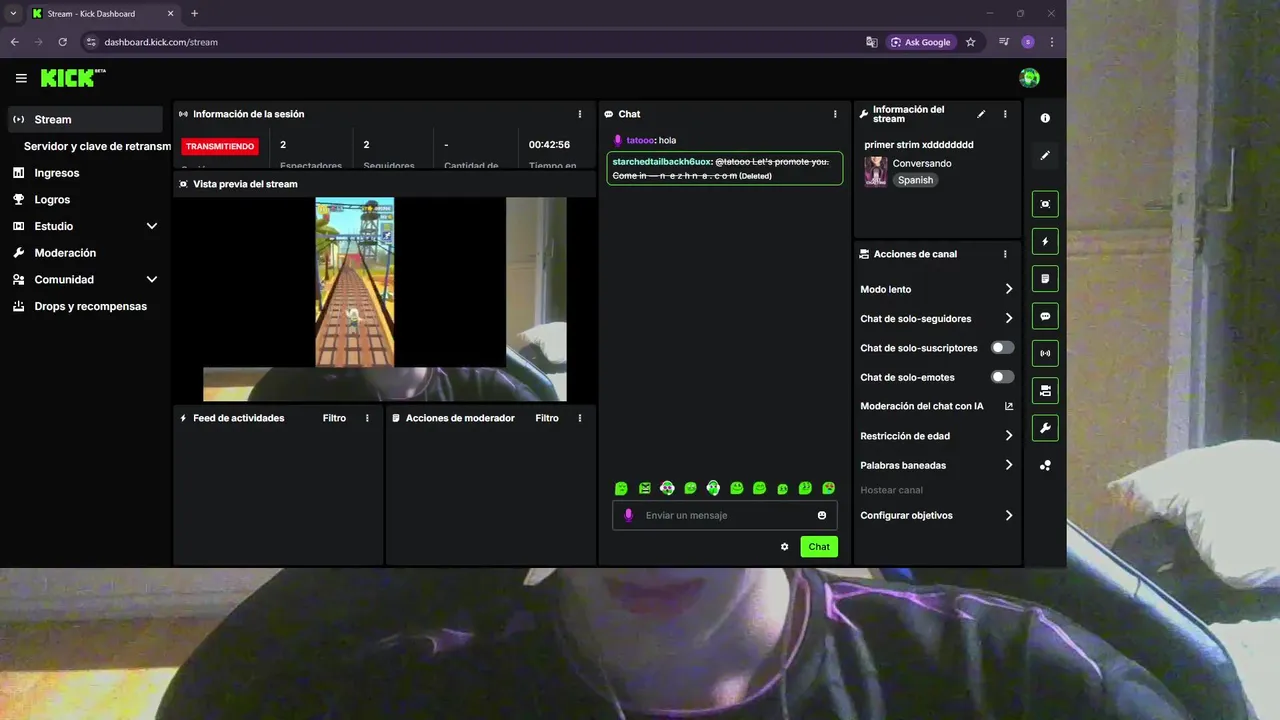Open Configurar objetivos options
1280x720 pixels.
click(937, 516)
